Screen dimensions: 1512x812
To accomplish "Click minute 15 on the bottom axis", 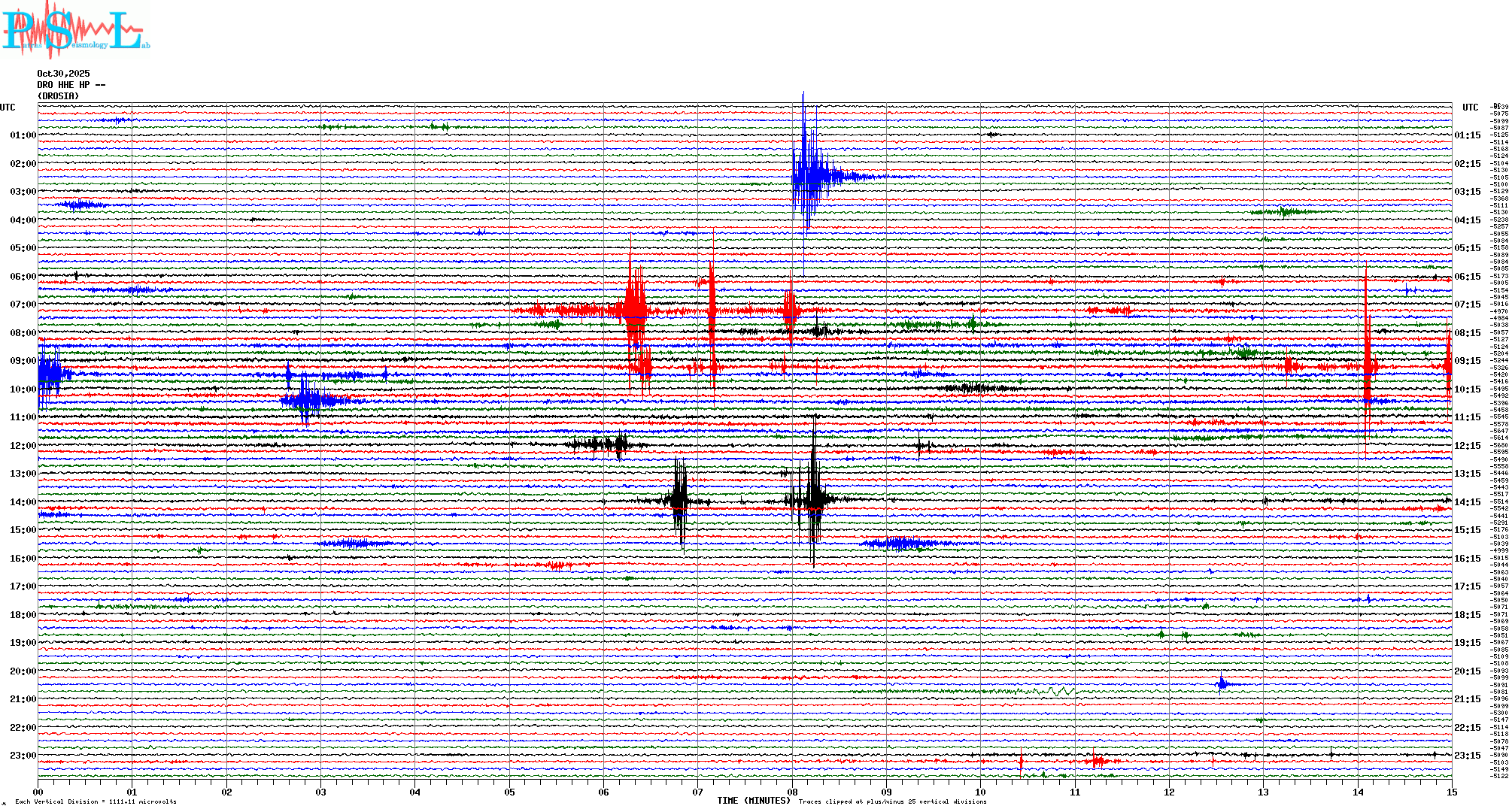I will (x=1451, y=792).
